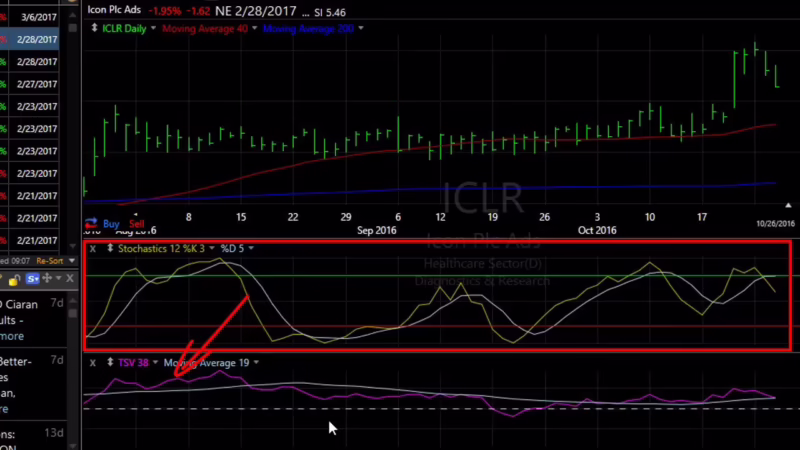Click the 'more' link under Ciaran news item
Image resolution: width=800 pixels, height=450 pixels.
click(x=12, y=336)
